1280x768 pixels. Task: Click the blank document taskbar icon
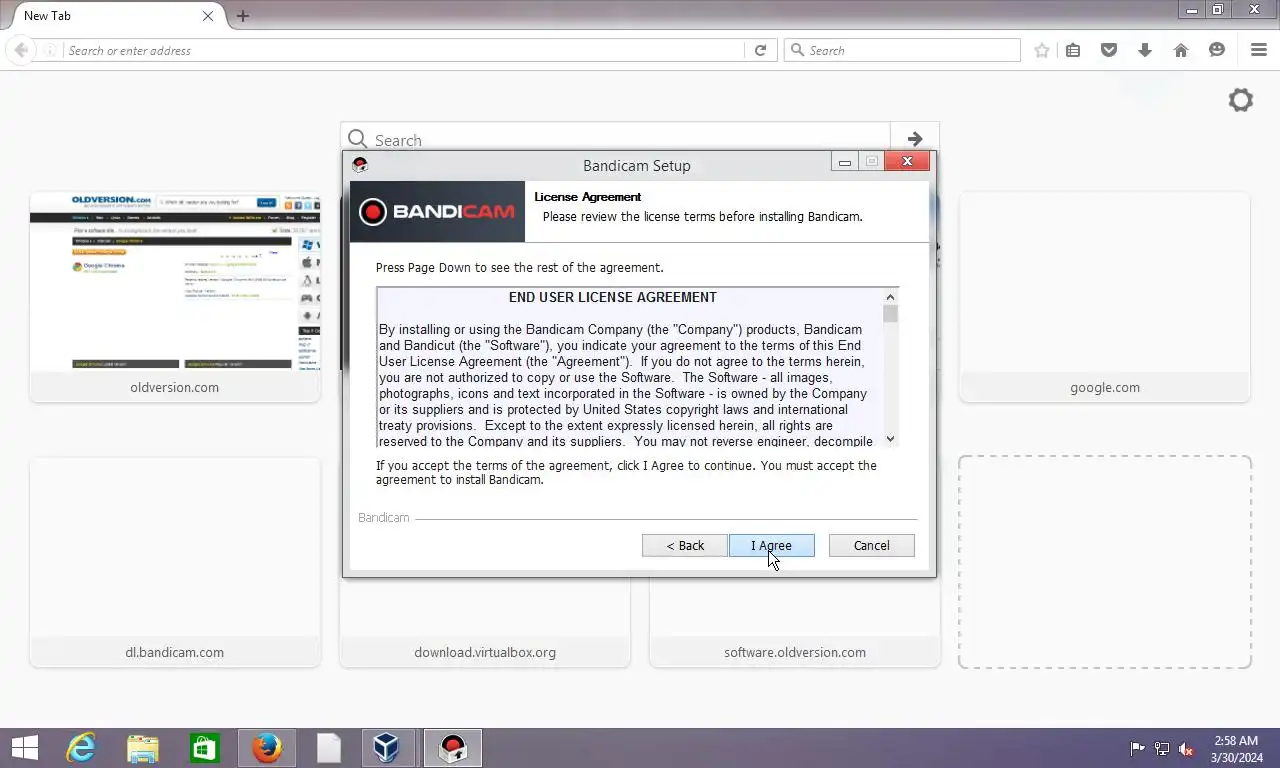click(x=329, y=748)
